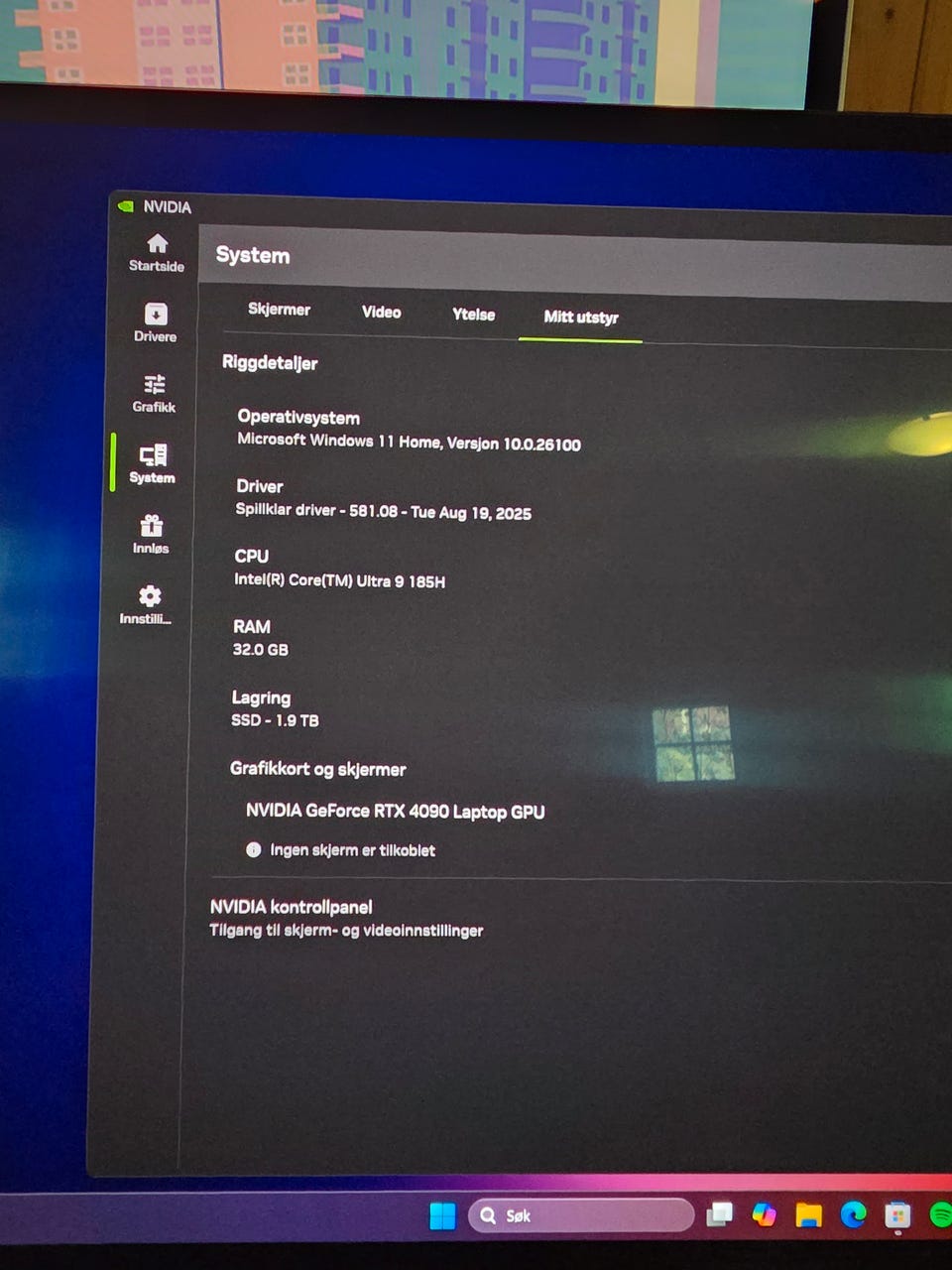This screenshot has height=1270, width=952.
Task: Click the Søk search box
Action: [581, 1215]
